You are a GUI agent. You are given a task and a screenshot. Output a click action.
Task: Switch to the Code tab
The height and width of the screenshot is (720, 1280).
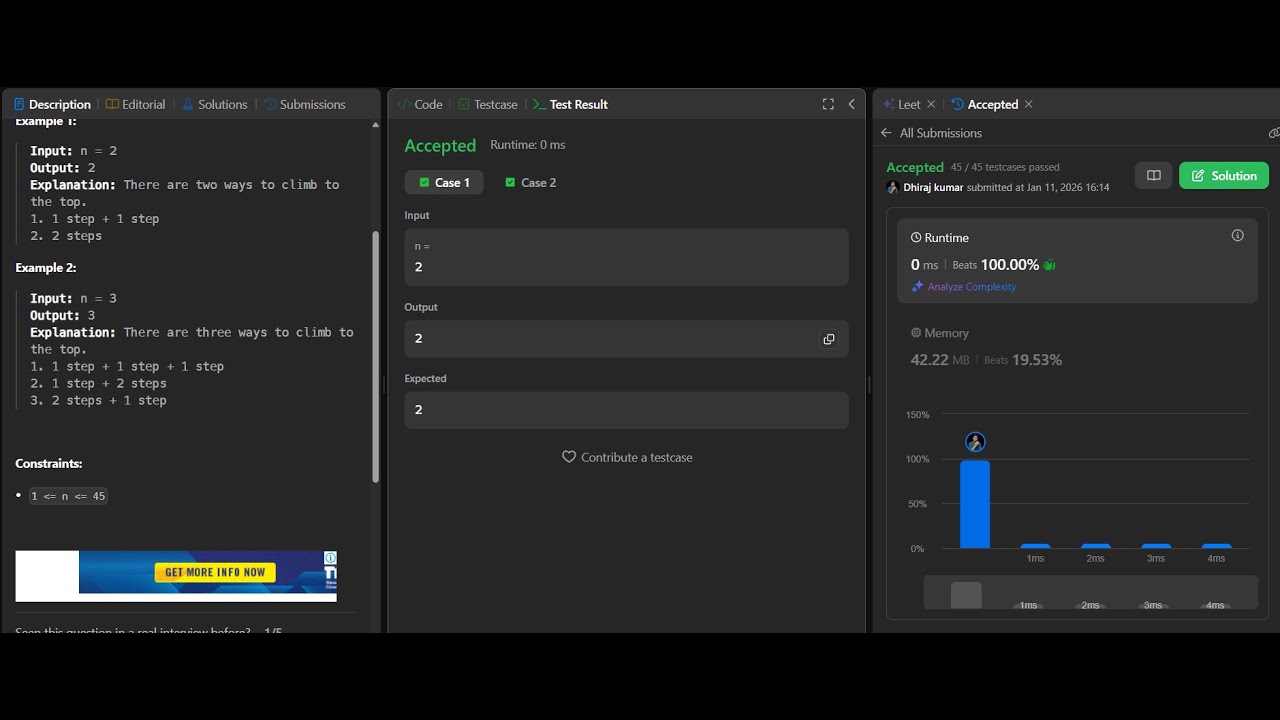(x=420, y=104)
